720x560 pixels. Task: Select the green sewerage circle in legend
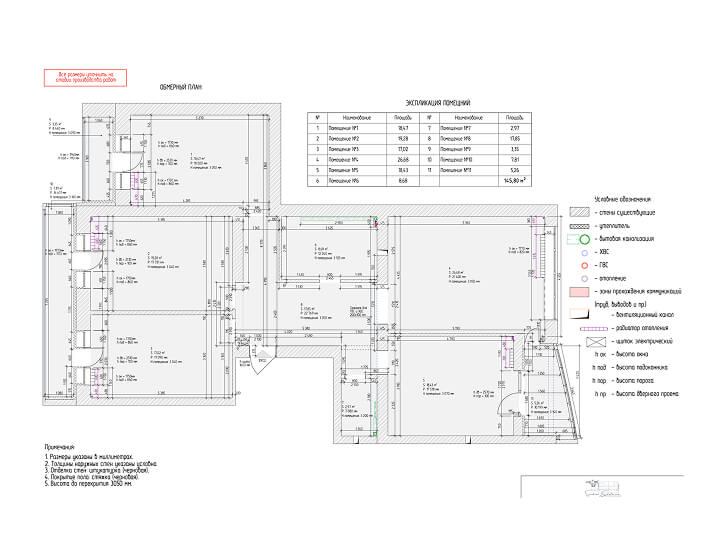click(x=584, y=239)
